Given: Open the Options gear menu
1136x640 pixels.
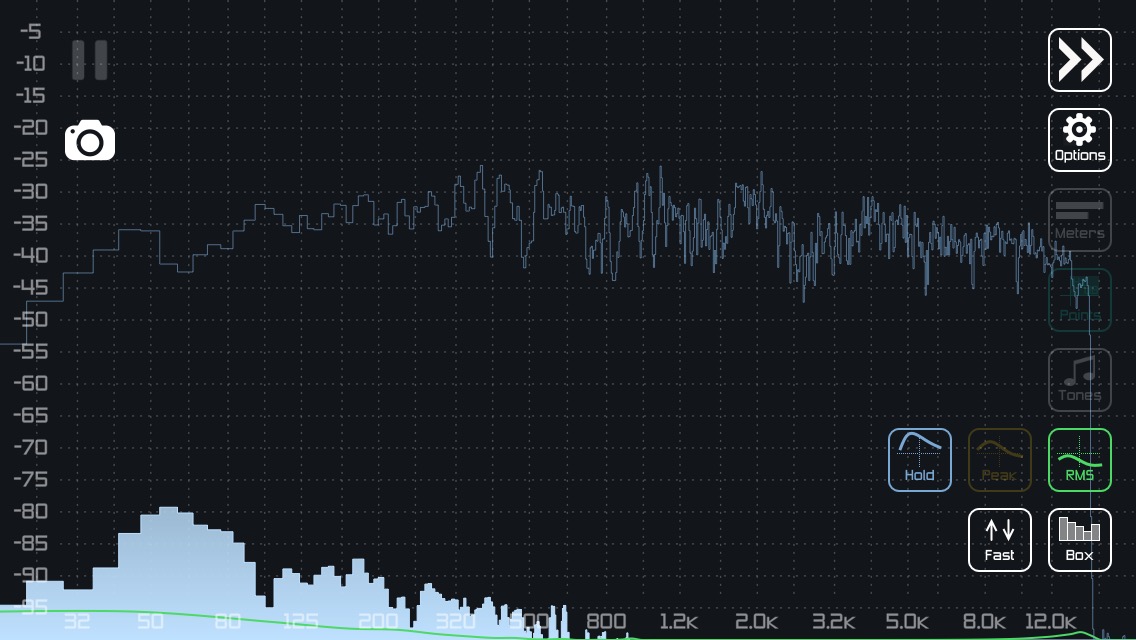Looking at the screenshot, I should click(1079, 140).
